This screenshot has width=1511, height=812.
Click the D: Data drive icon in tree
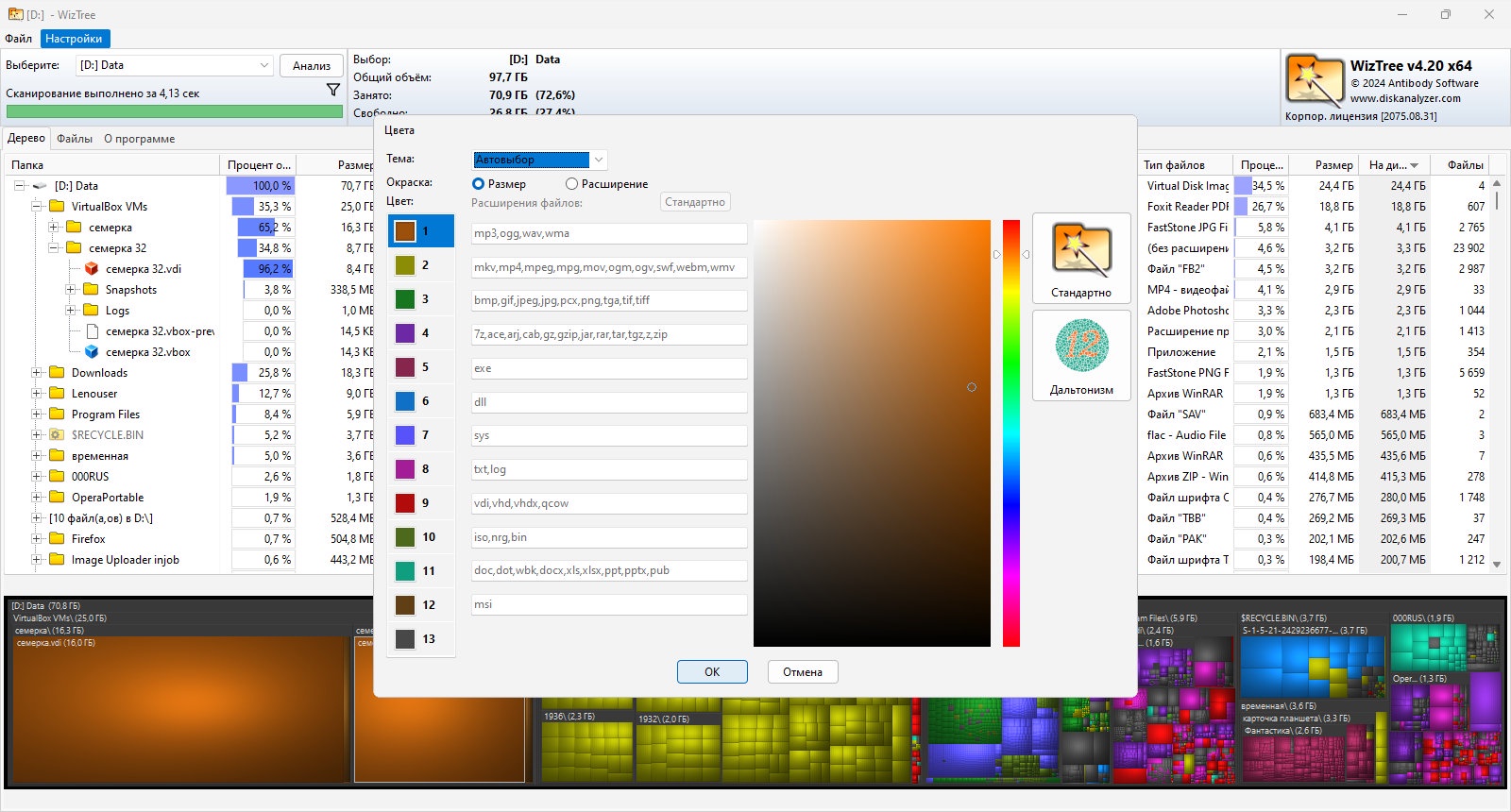coord(40,186)
